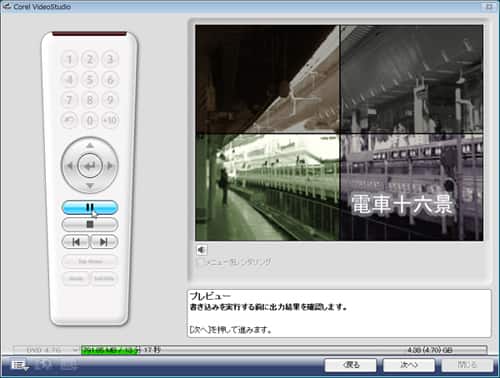Click the green disc usage bar
This screenshot has width=500, height=378.
click(x=109, y=350)
